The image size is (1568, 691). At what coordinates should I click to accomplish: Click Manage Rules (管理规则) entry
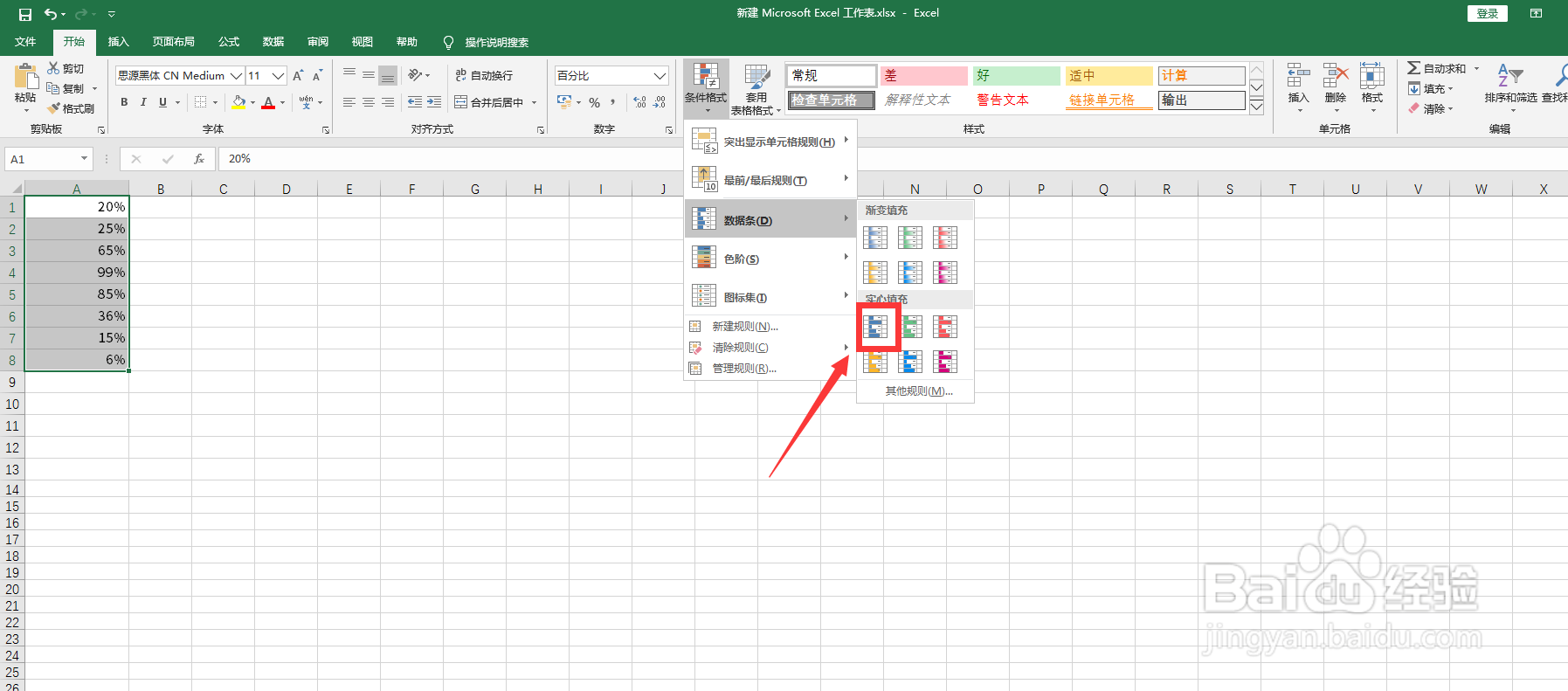pyautogui.click(x=770, y=369)
